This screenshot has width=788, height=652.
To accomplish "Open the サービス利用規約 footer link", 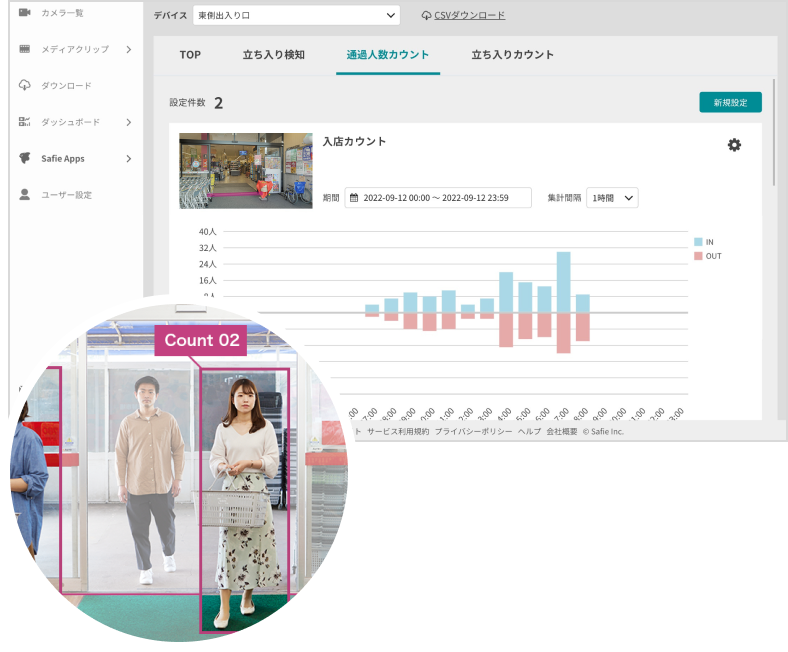I will (398, 432).
